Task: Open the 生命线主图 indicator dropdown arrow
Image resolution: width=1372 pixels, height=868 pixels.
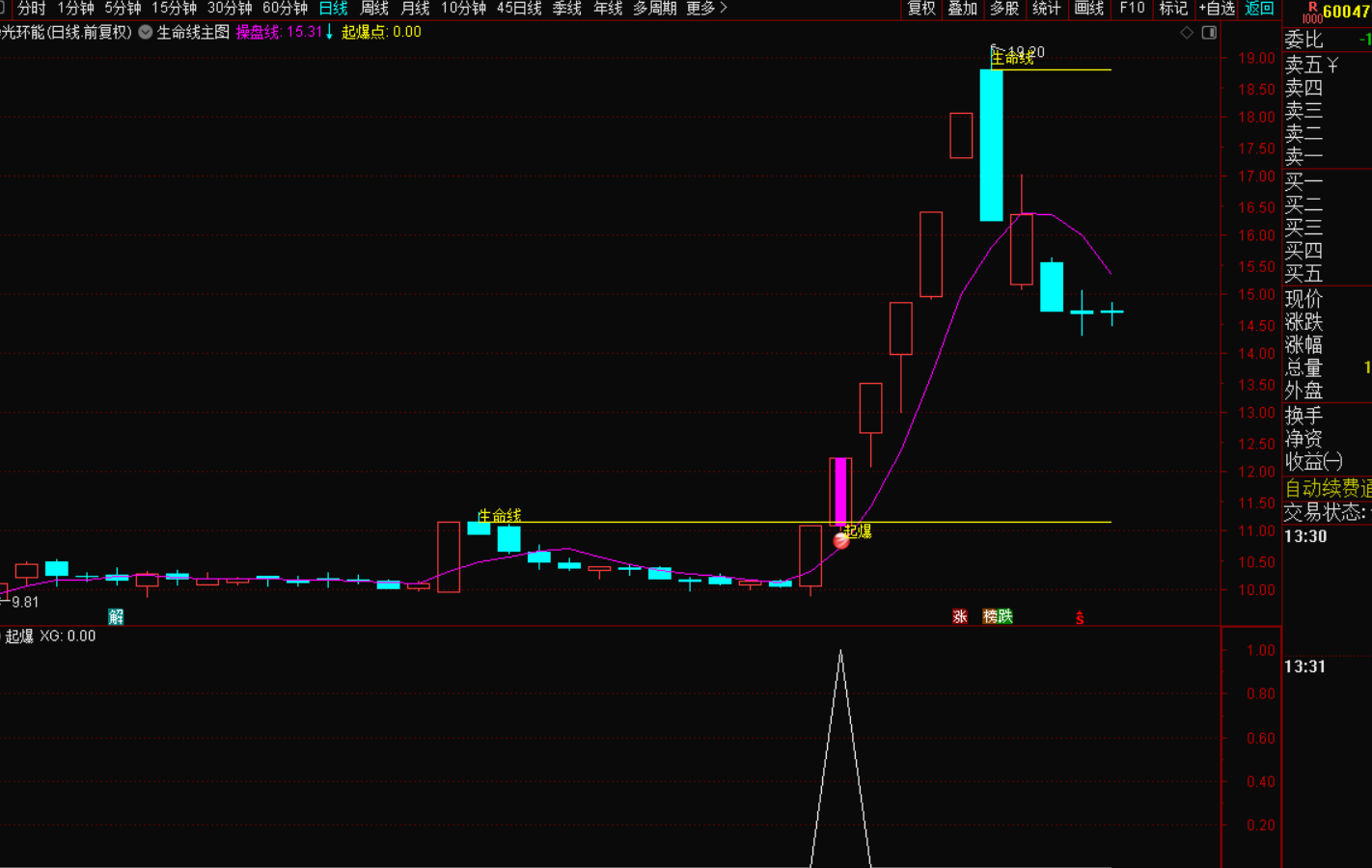Action: pos(146,32)
